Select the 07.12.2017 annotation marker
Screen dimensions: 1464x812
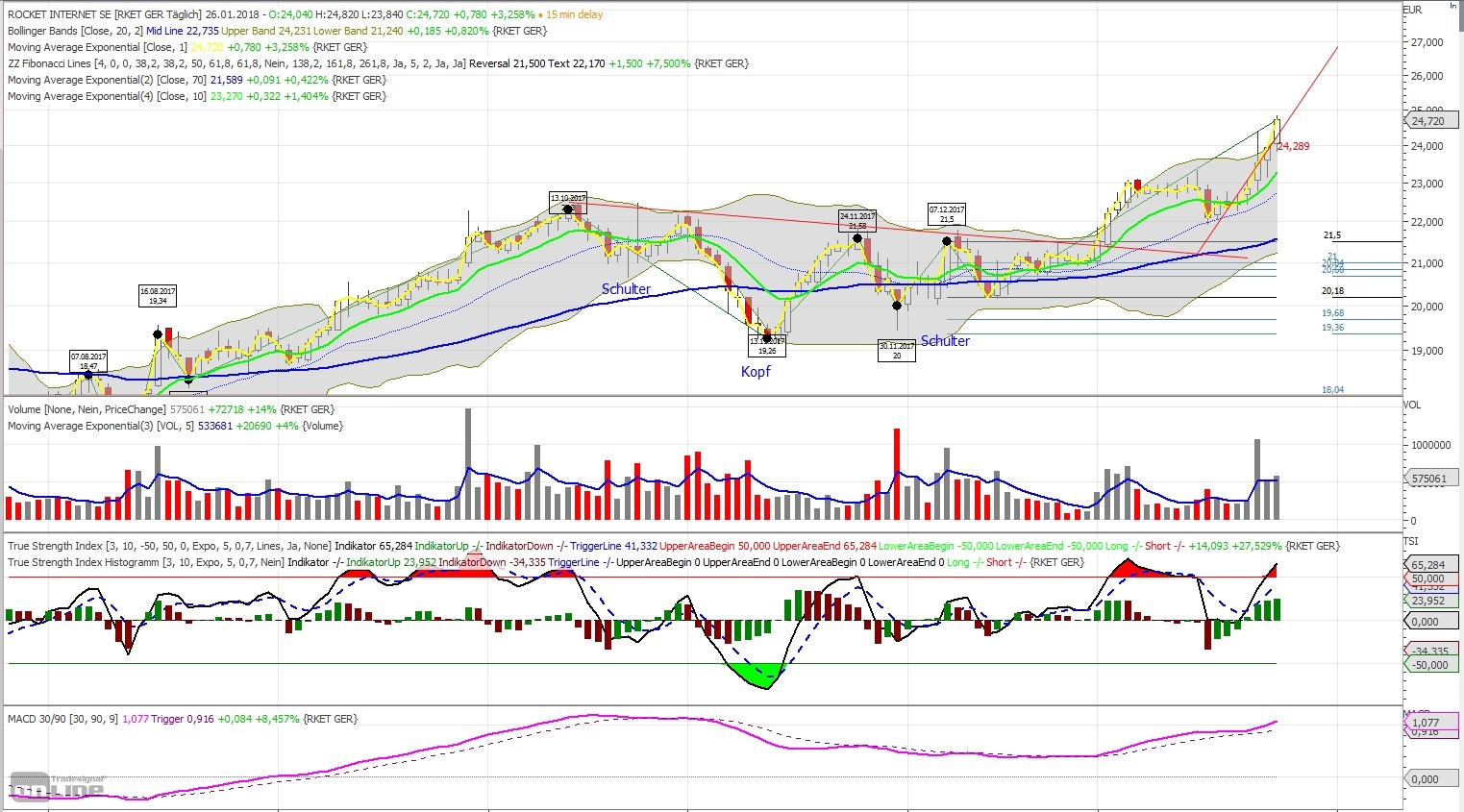(x=946, y=212)
